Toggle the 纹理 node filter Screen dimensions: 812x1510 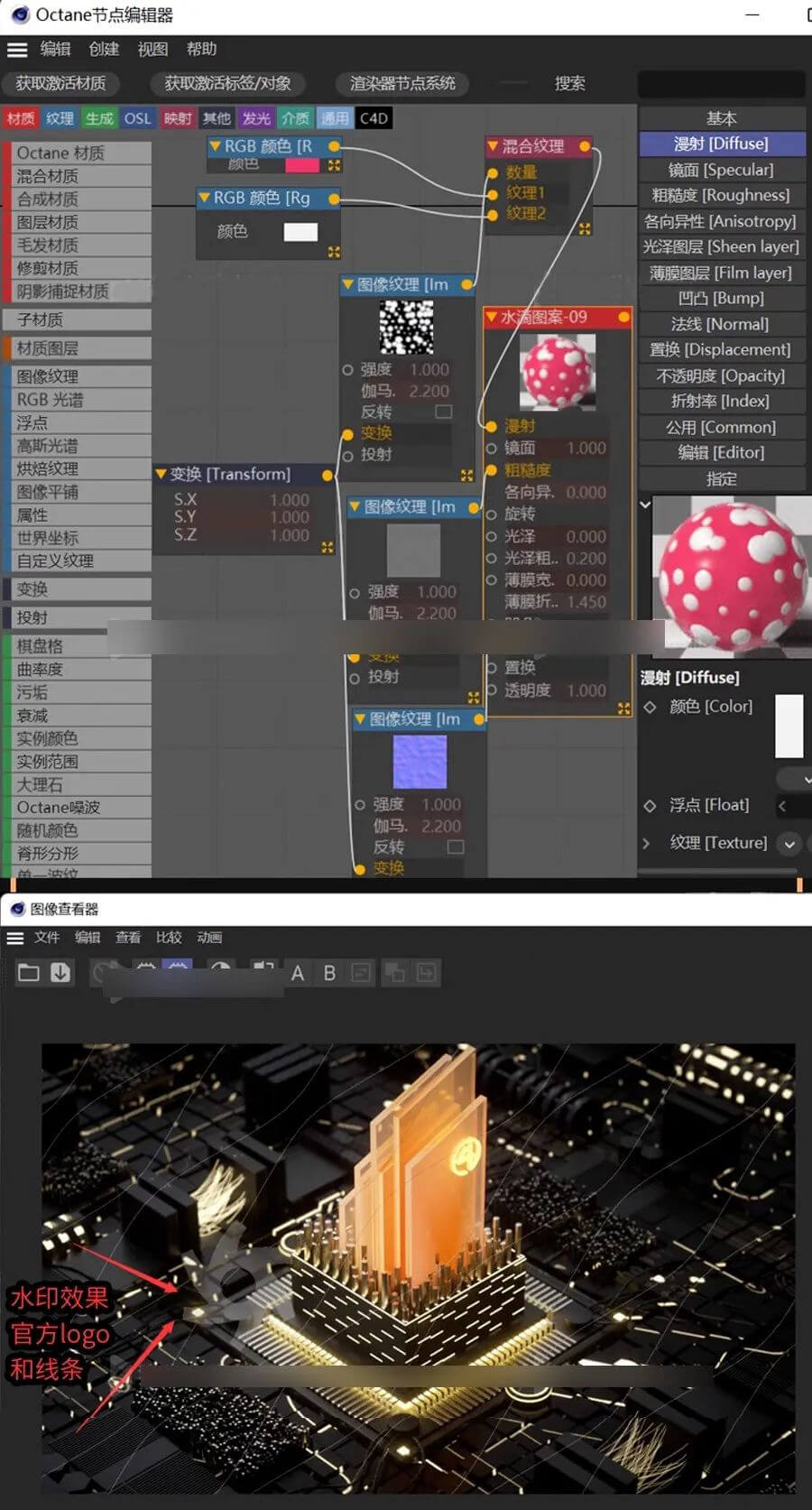coord(60,118)
